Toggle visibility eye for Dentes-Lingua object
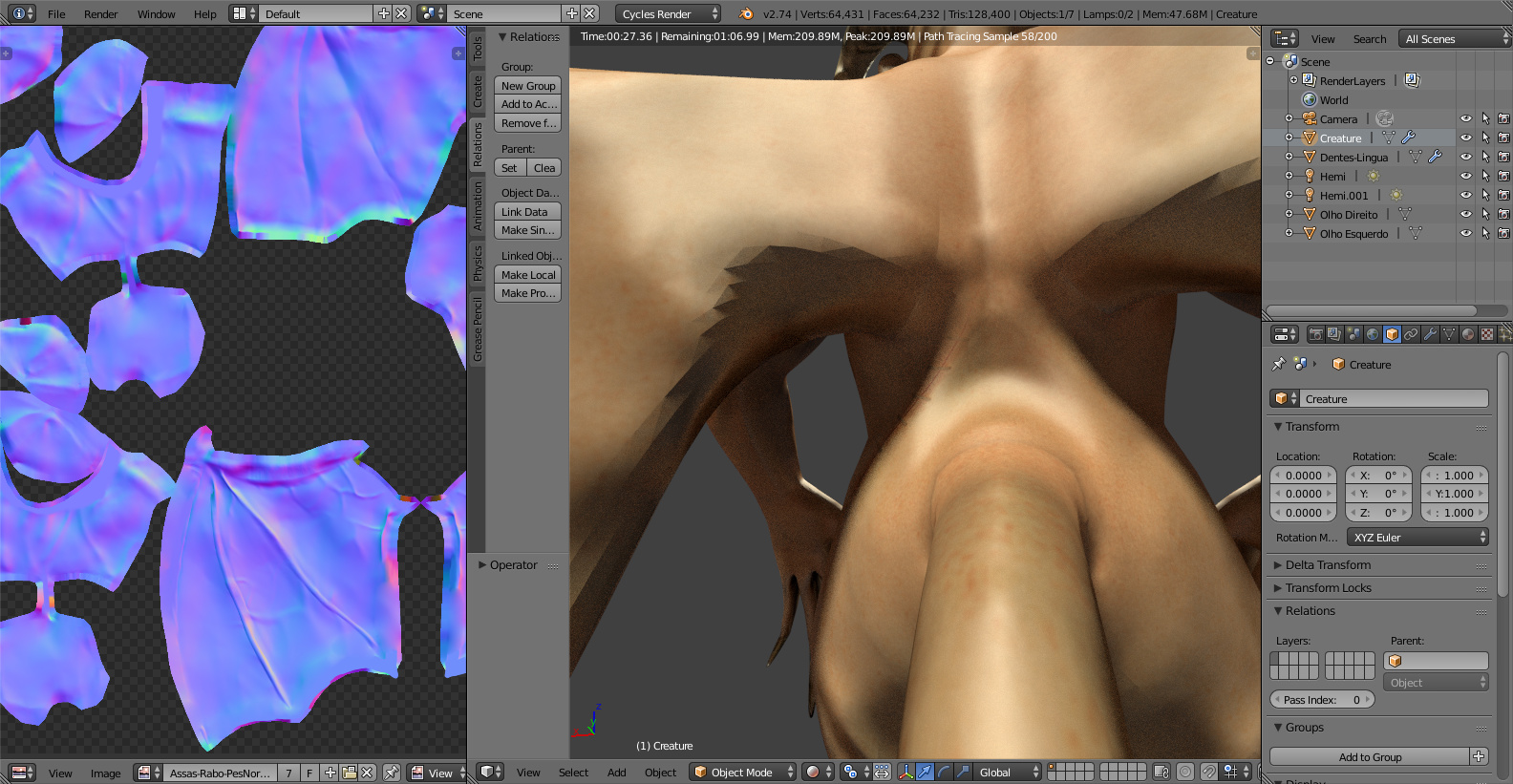Viewport: 1513px width, 784px height. click(x=1466, y=157)
